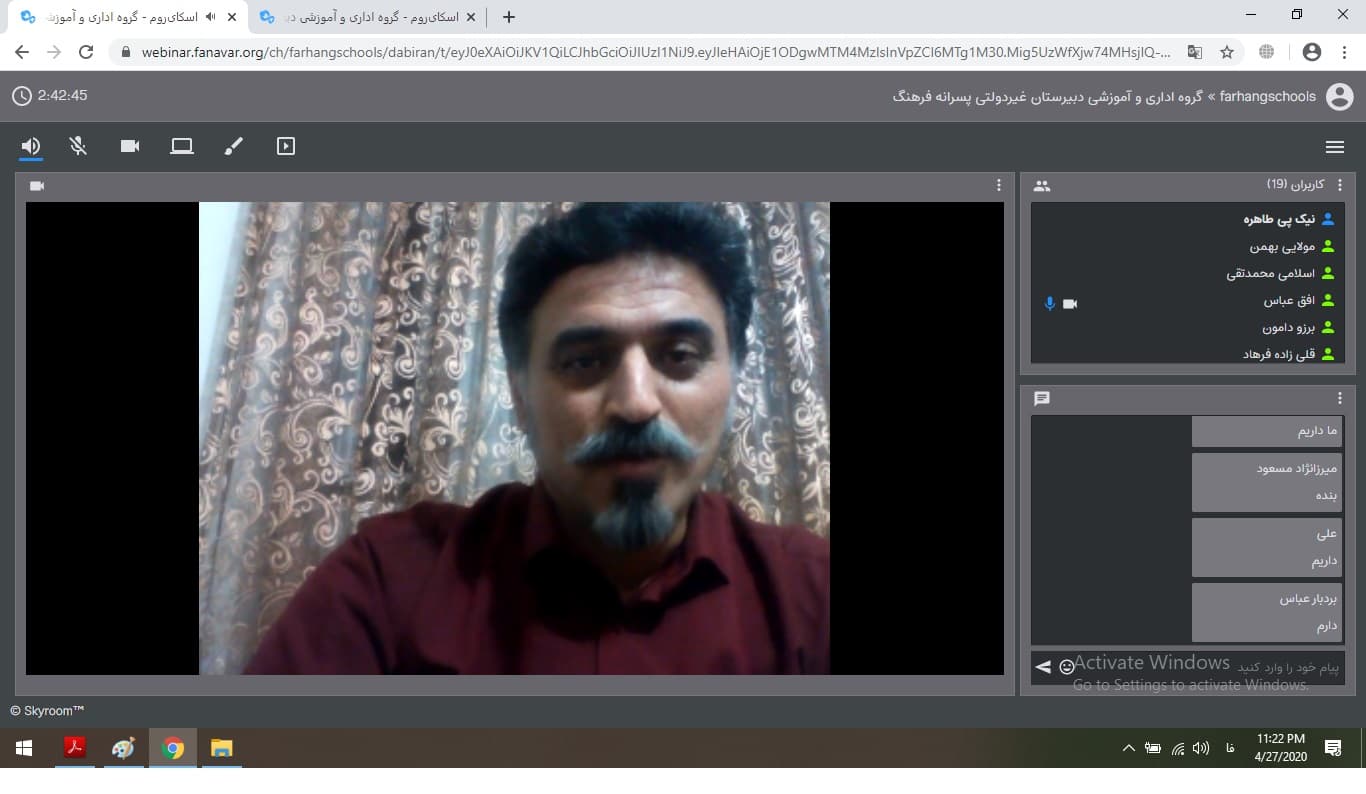Open the emoji picker in chat
Screen dimensions: 1366x794
(1067, 667)
